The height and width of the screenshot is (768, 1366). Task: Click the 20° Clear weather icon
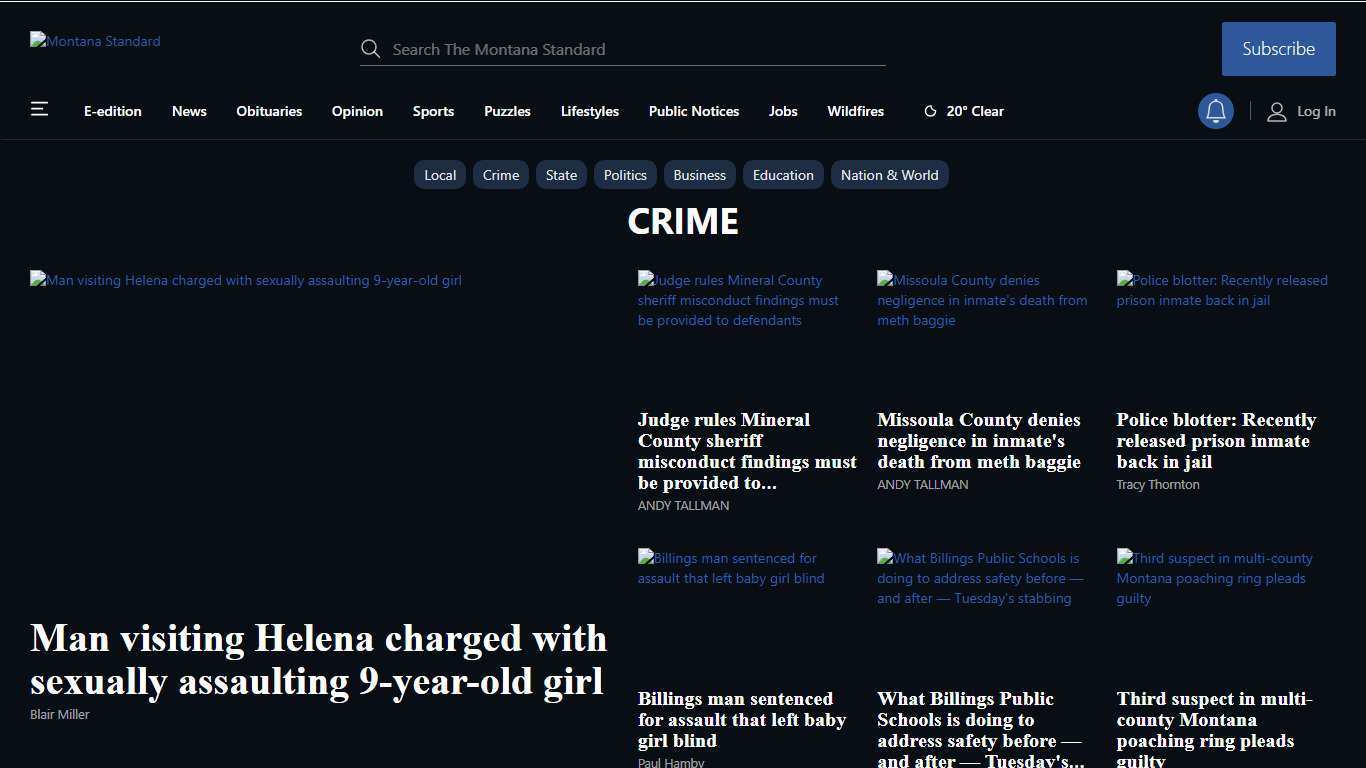[x=930, y=111]
